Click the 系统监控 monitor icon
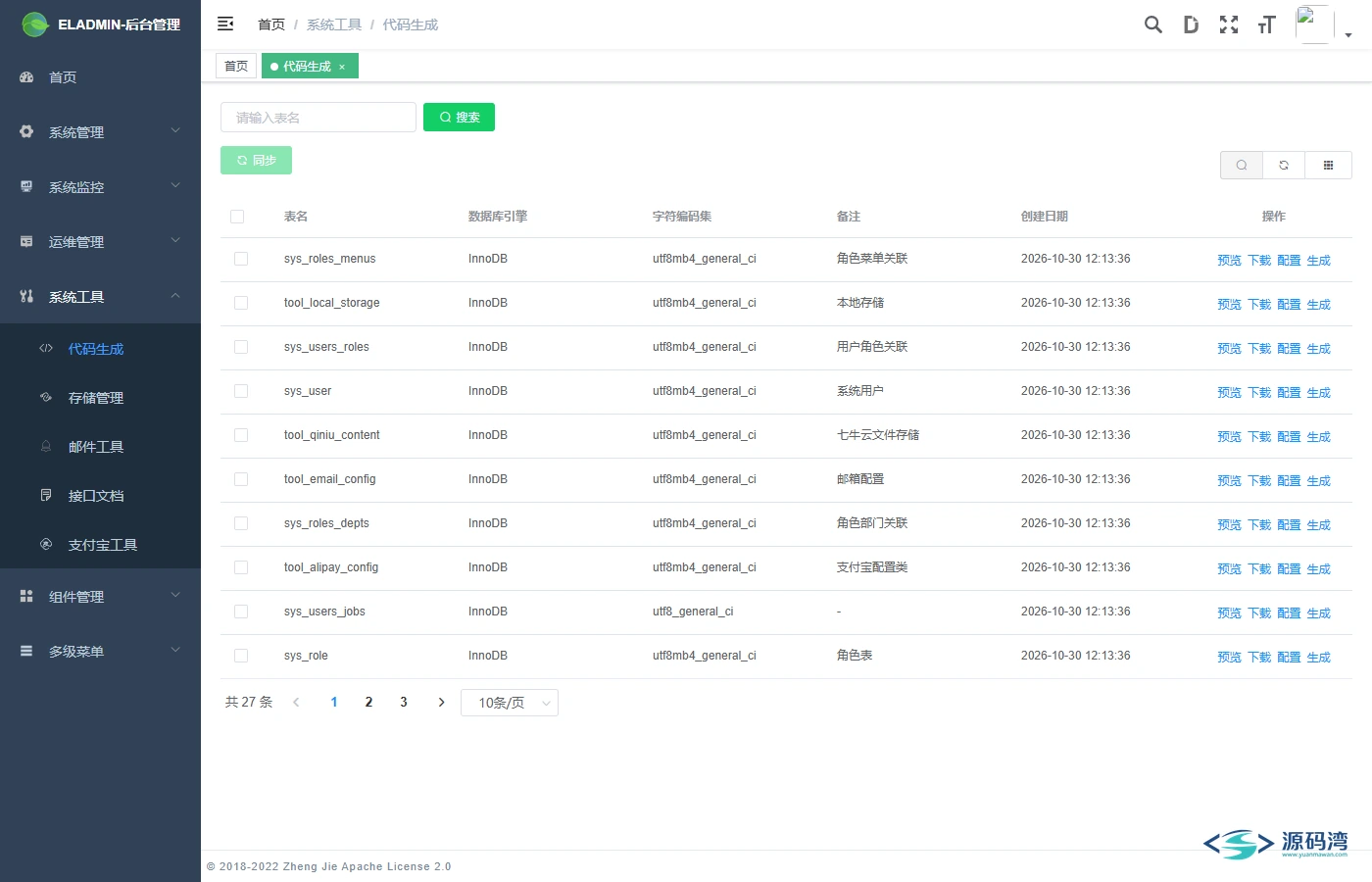Screen dimensions: 1372x882 [26, 186]
